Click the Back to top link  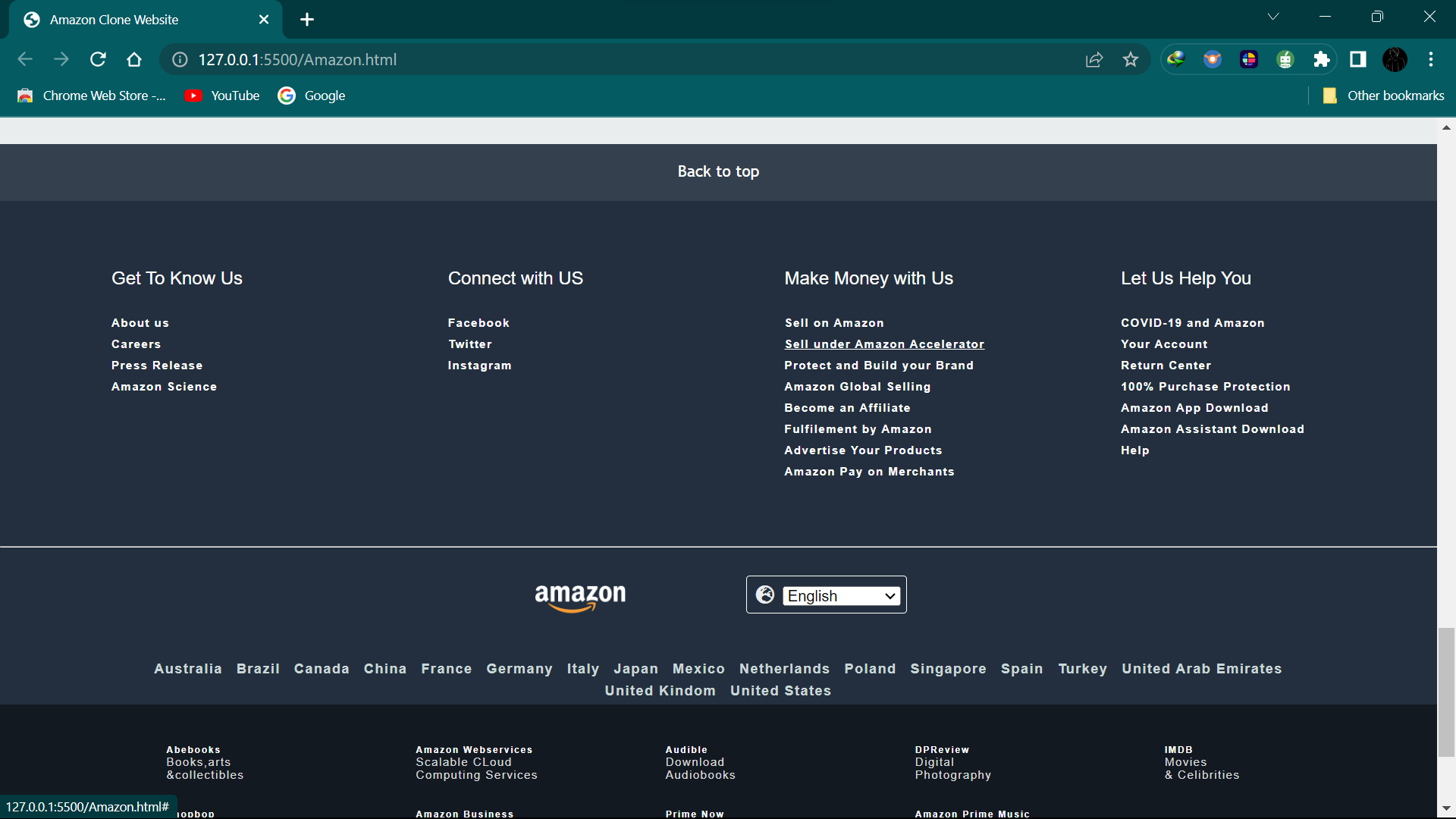click(718, 171)
